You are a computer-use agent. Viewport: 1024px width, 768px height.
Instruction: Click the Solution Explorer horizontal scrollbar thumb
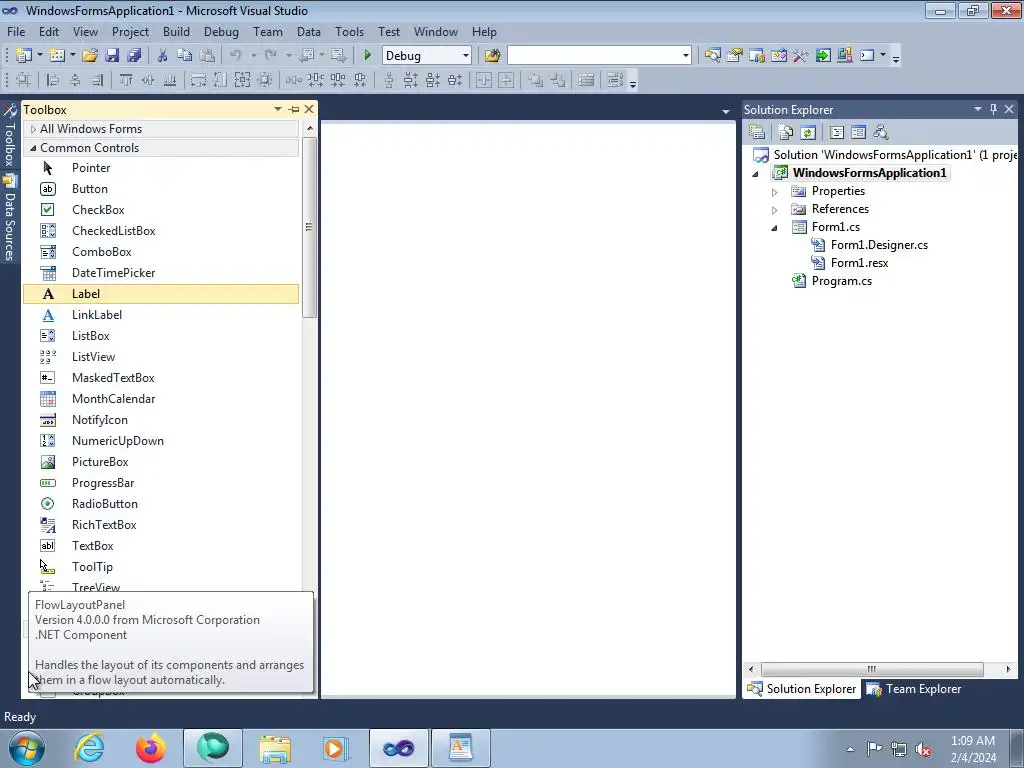pyautogui.click(x=872, y=669)
